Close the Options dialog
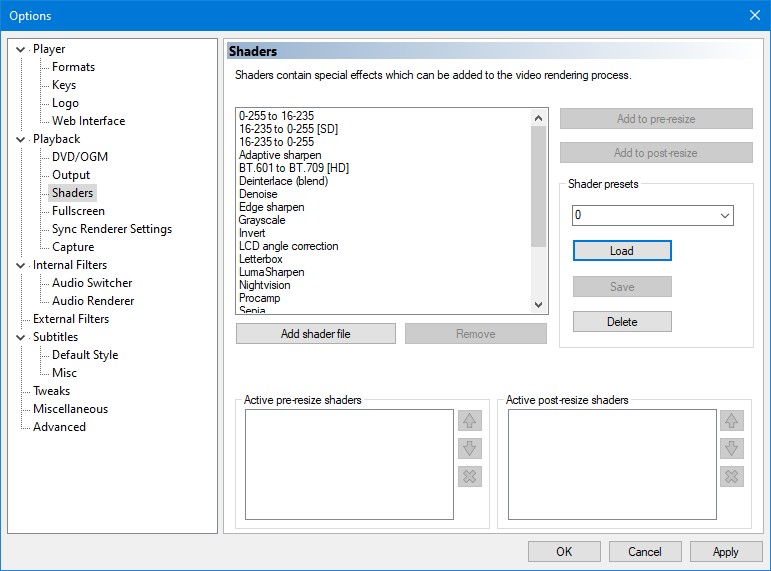This screenshot has height=571, width=771. click(755, 15)
